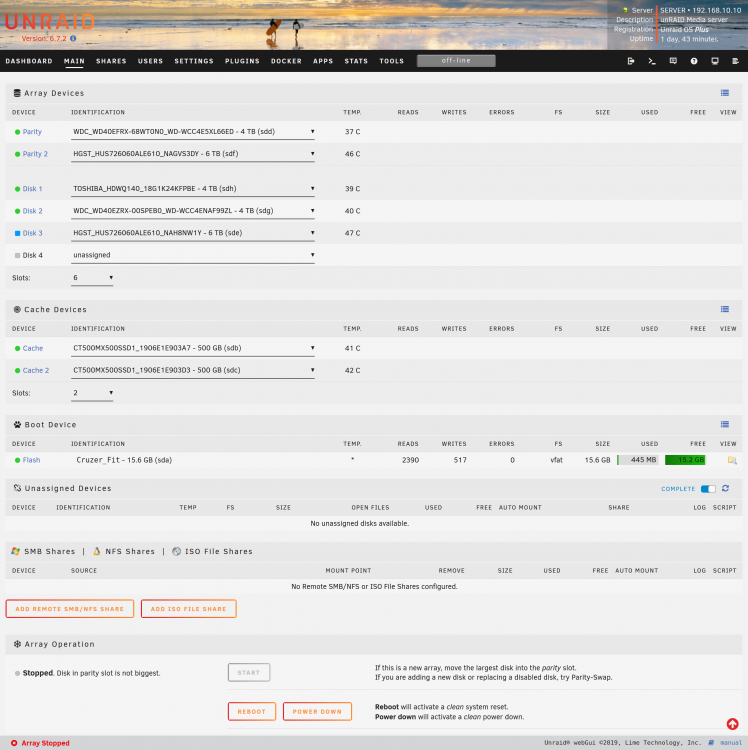Open the Parity disk identification dropdown
This screenshot has height=750, width=748.
(x=193, y=132)
